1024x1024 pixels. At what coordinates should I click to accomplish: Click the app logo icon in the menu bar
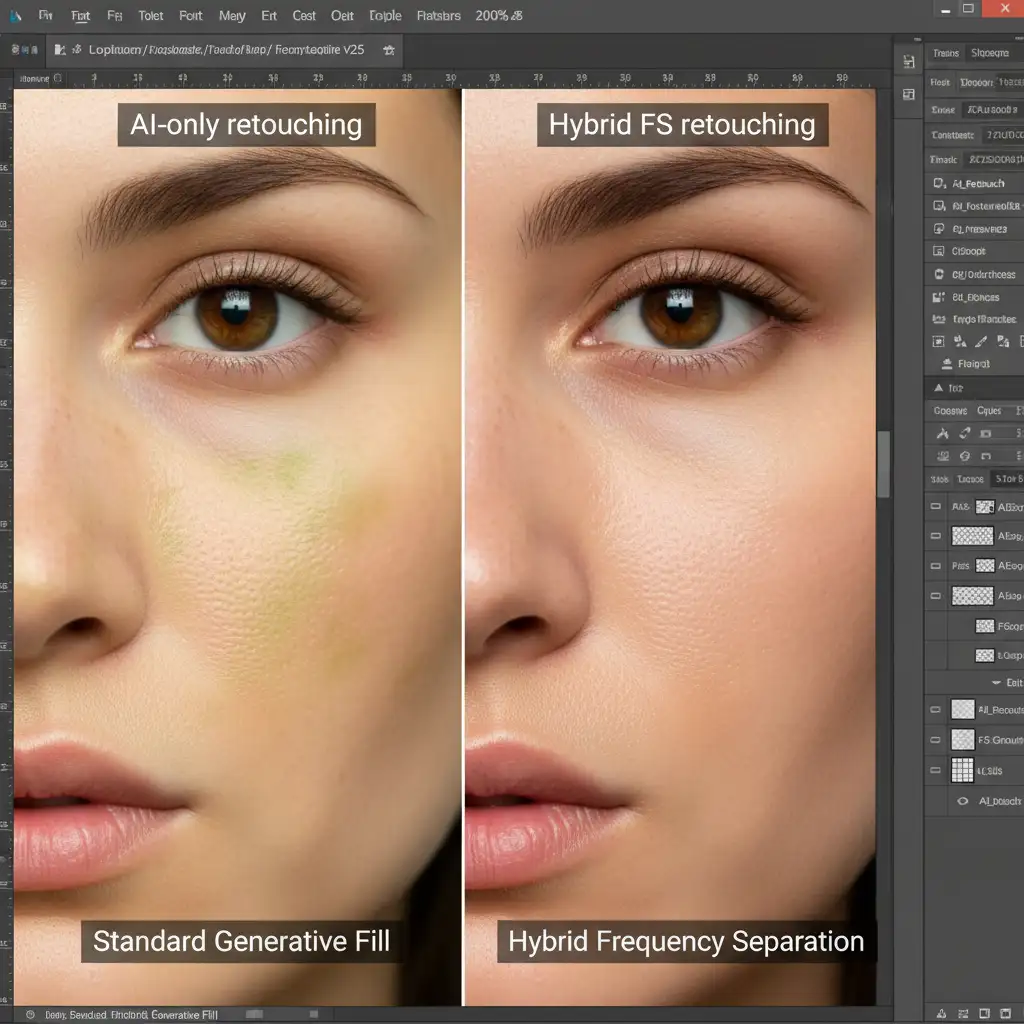pos(15,16)
